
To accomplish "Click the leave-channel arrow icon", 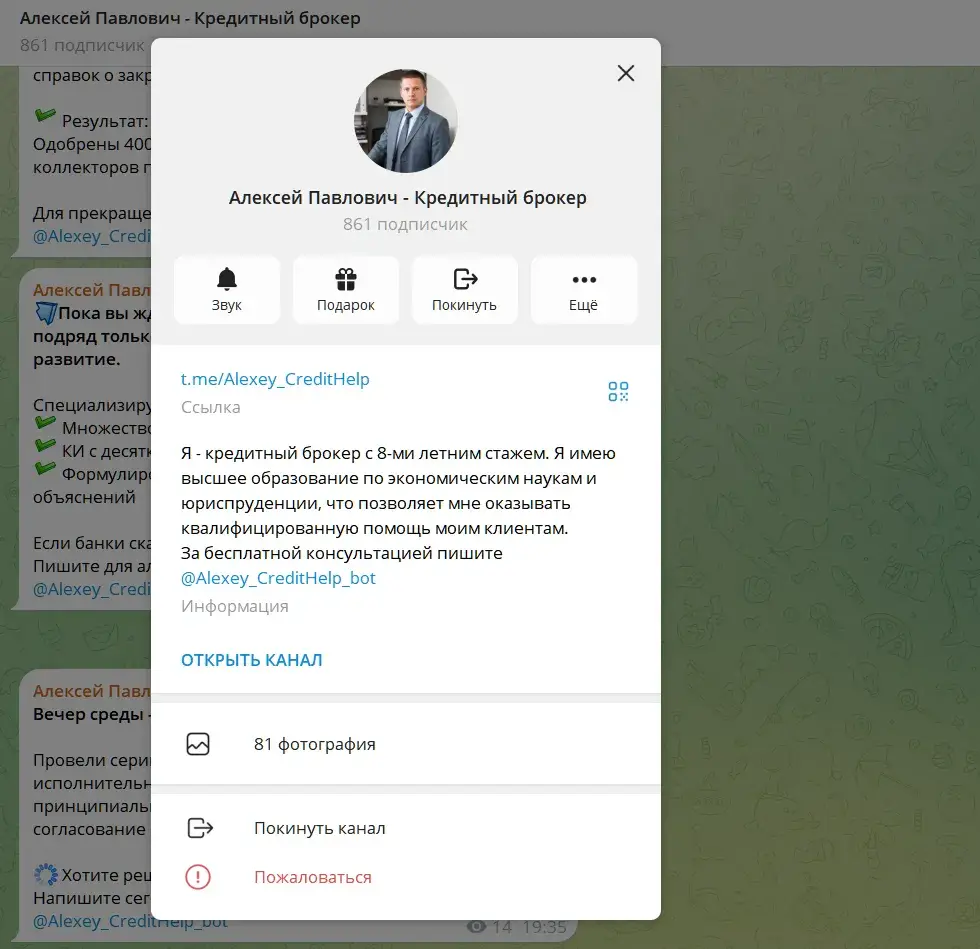I will click(x=200, y=828).
